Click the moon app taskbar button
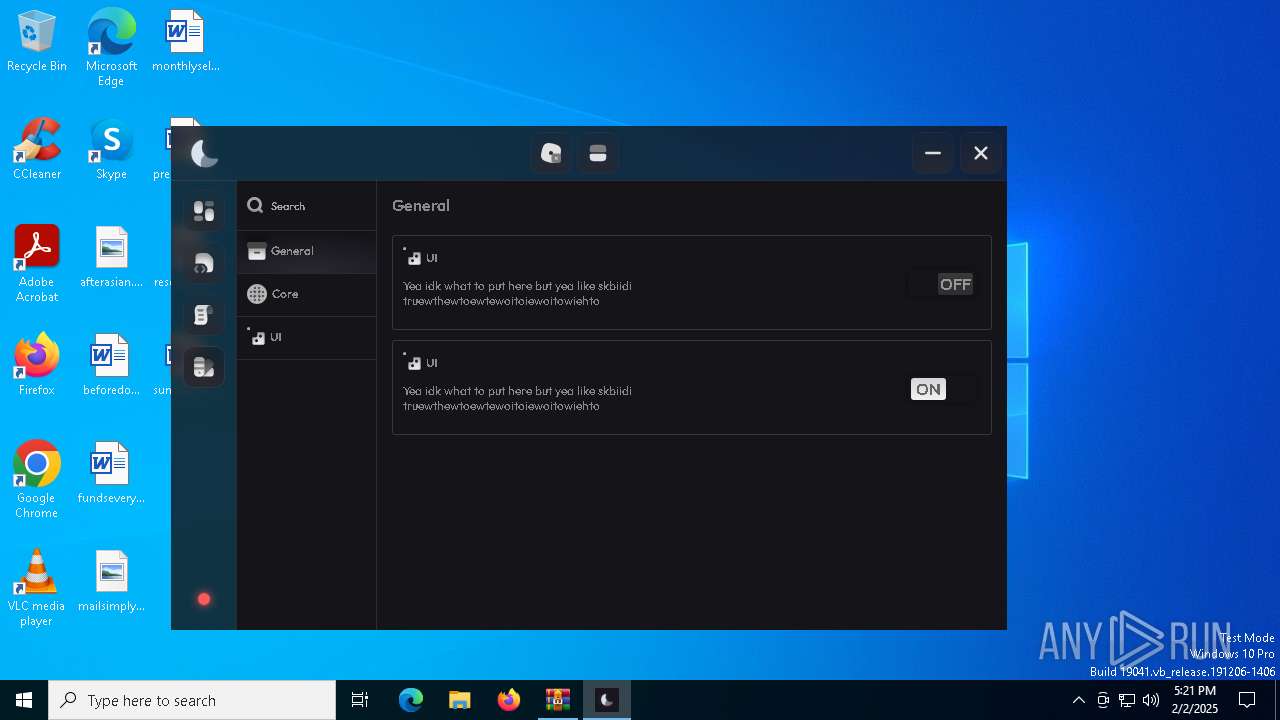Viewport: 1280px width, 720px height. pyautogui.click(x=607, y=700)
